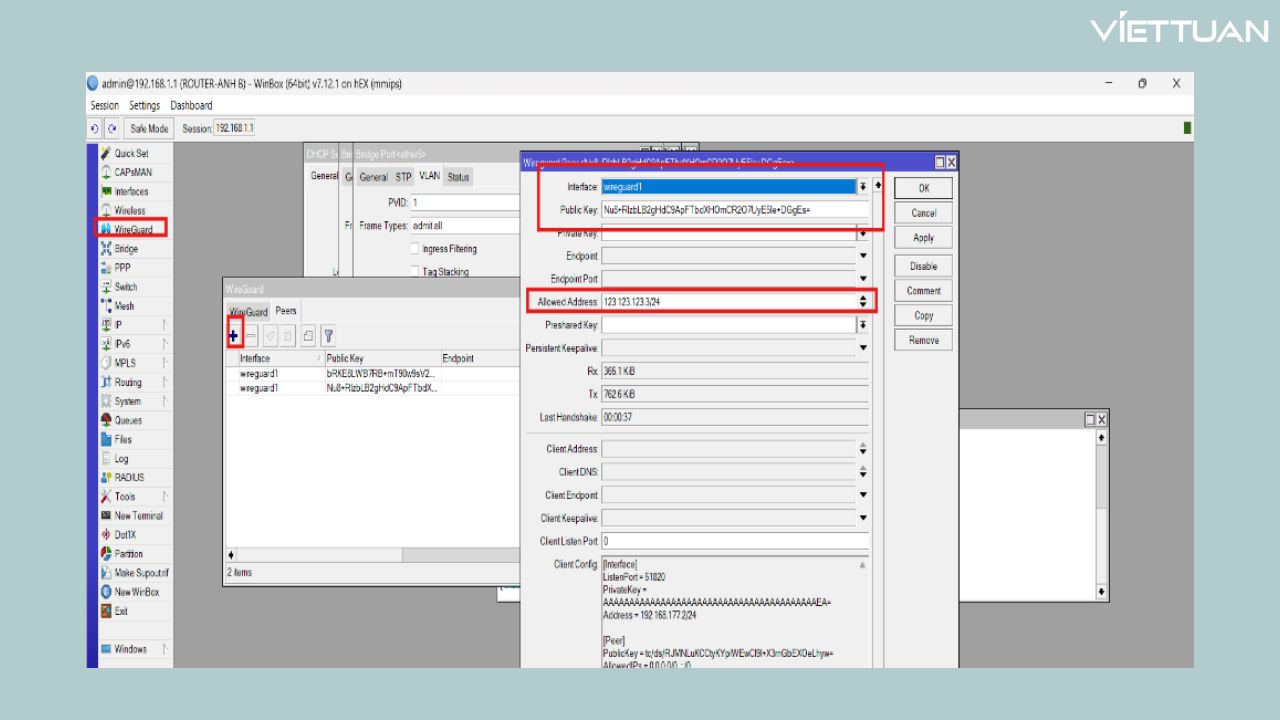
Task: Open New Terminal from the sidebar
Action: [138, 516]
